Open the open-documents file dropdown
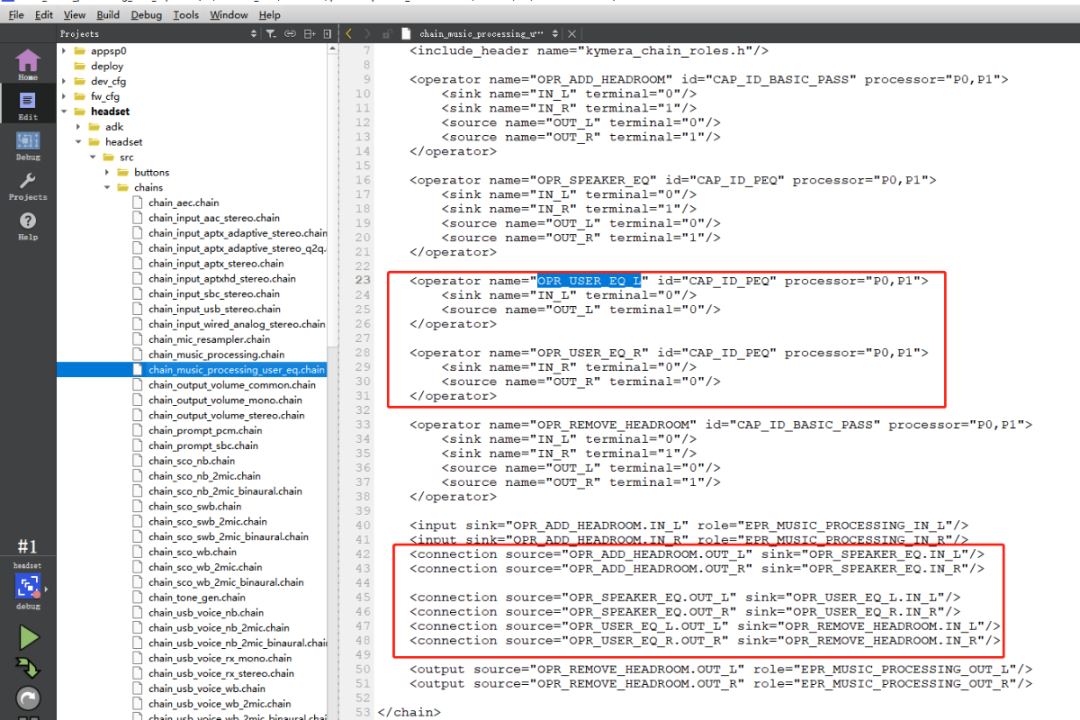The width and height of the screenshot is (1080, 720). pos(554,34)
